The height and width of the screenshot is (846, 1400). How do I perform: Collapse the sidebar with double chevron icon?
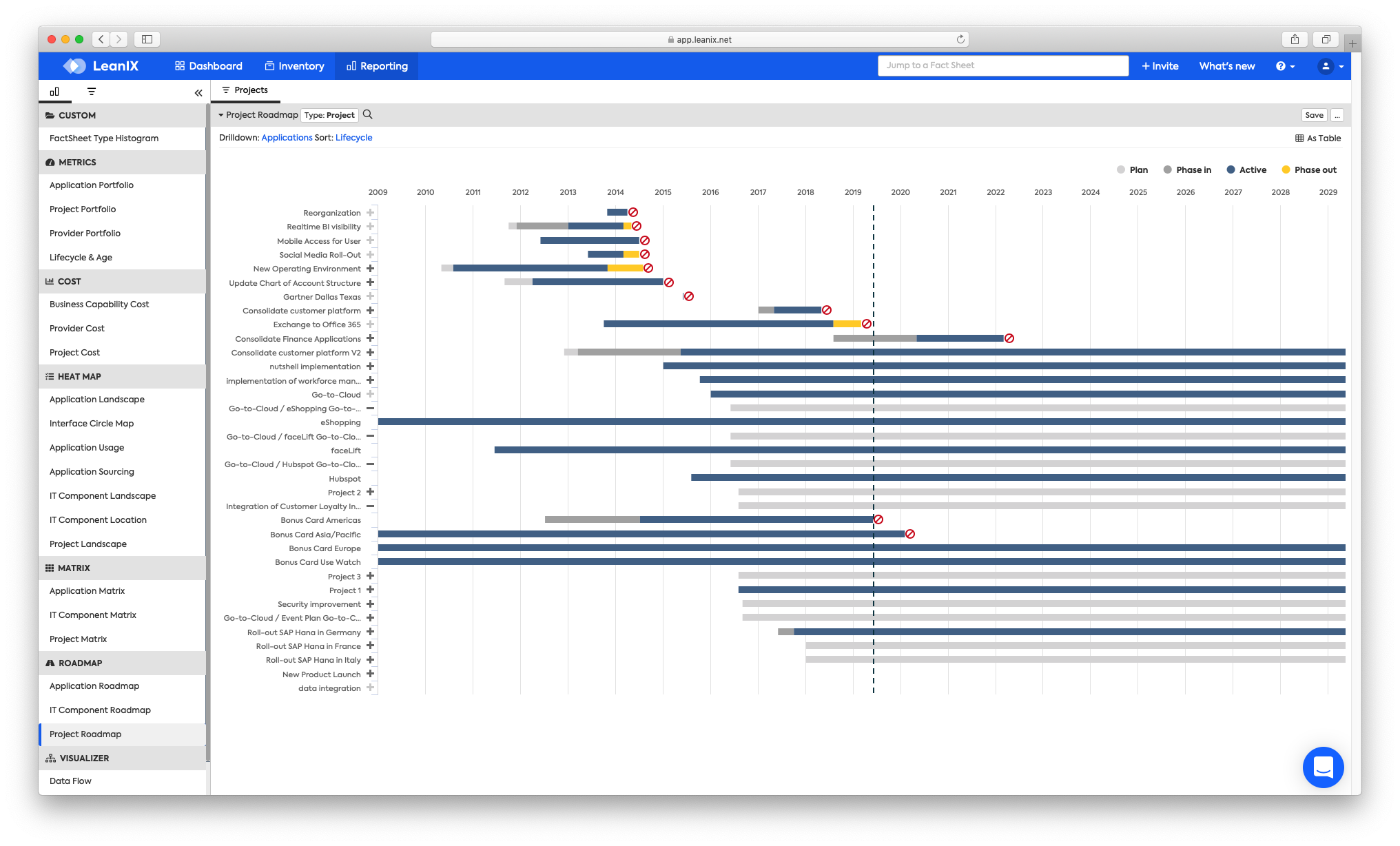198,92
